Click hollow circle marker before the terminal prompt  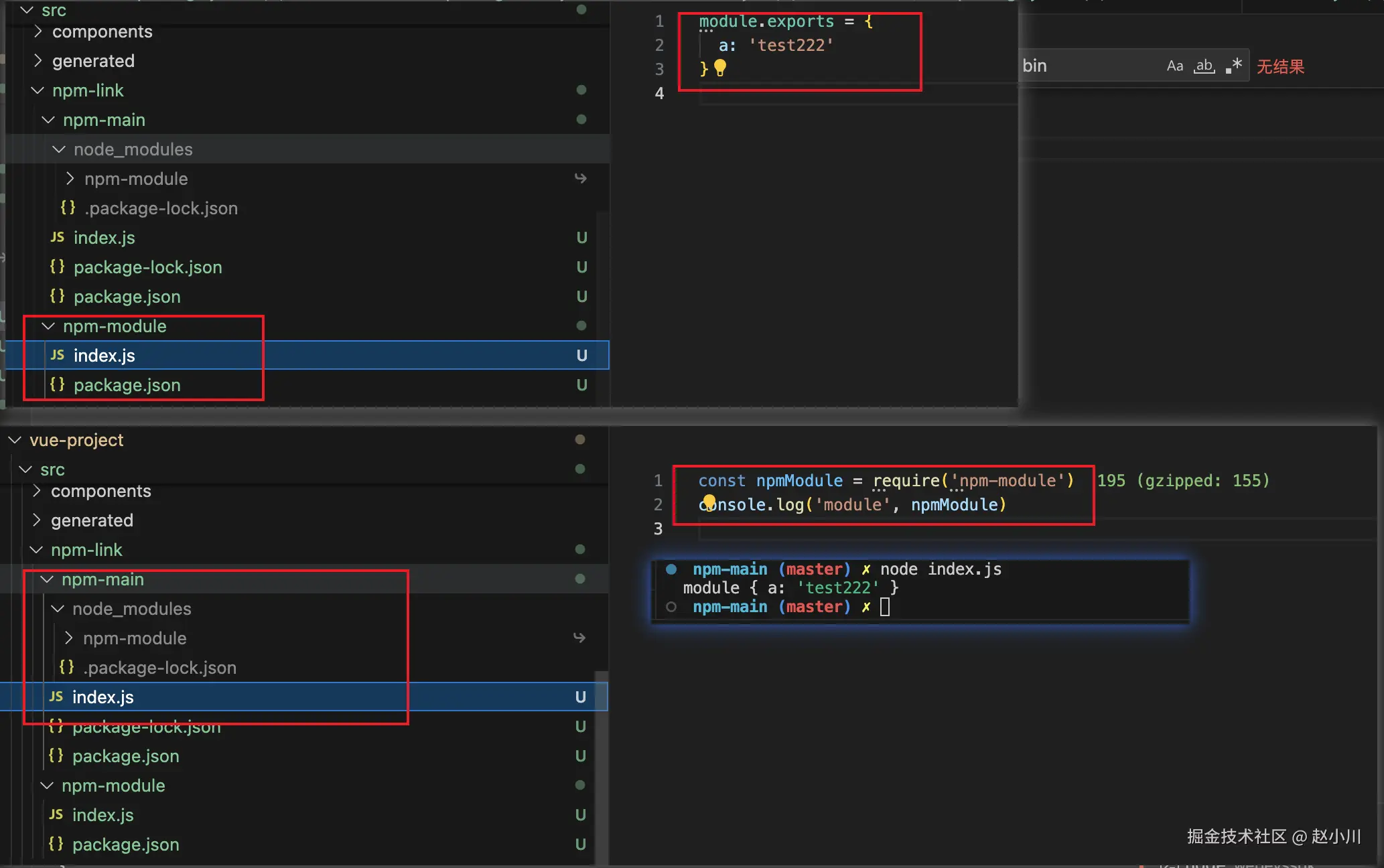(x=671, y=607)
